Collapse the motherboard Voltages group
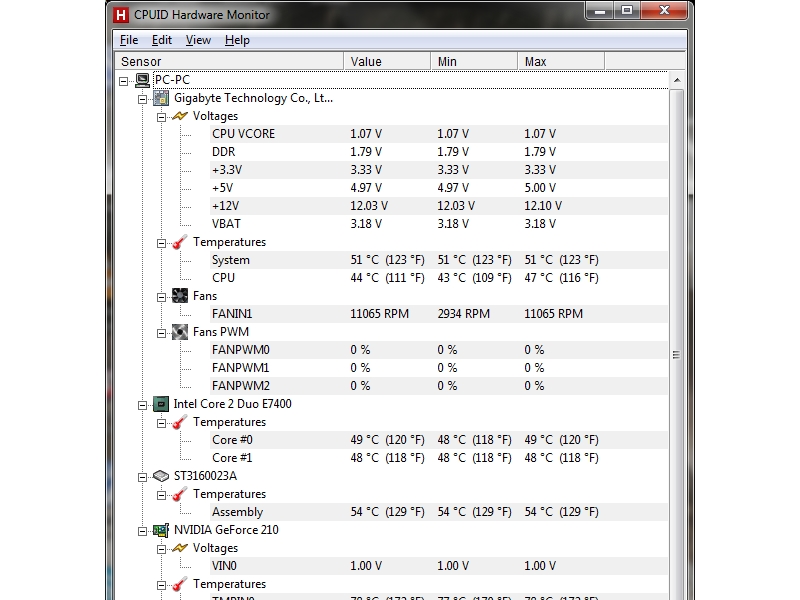Screen dimensions: 800x600 pos(161,117)
